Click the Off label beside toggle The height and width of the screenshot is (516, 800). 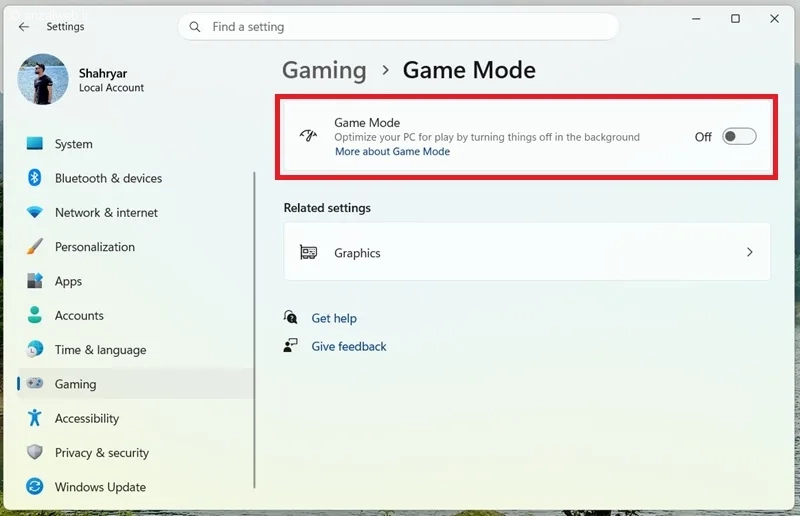coord(703,137)
